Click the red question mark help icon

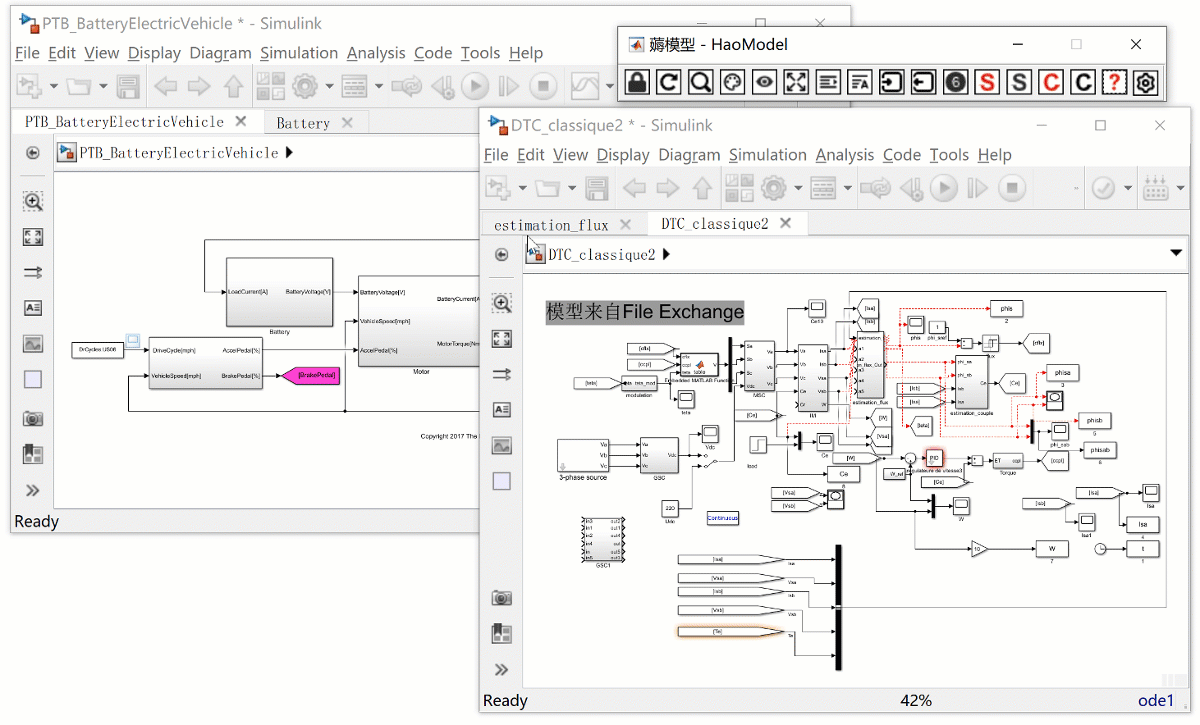tap(1114, 82)
